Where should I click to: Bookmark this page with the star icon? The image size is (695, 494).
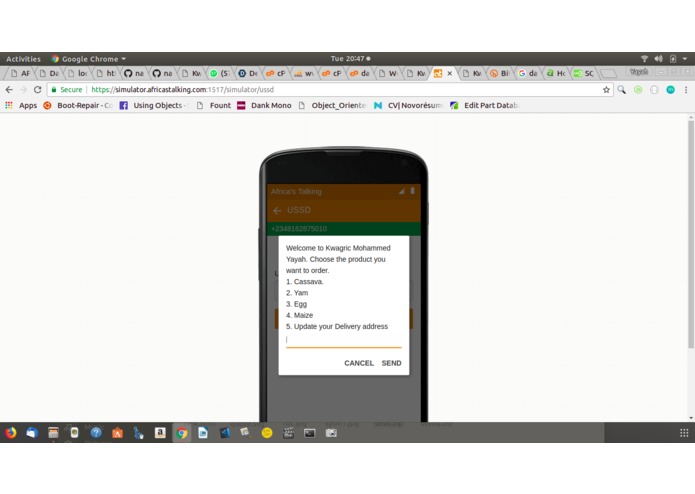coord(606,90)
